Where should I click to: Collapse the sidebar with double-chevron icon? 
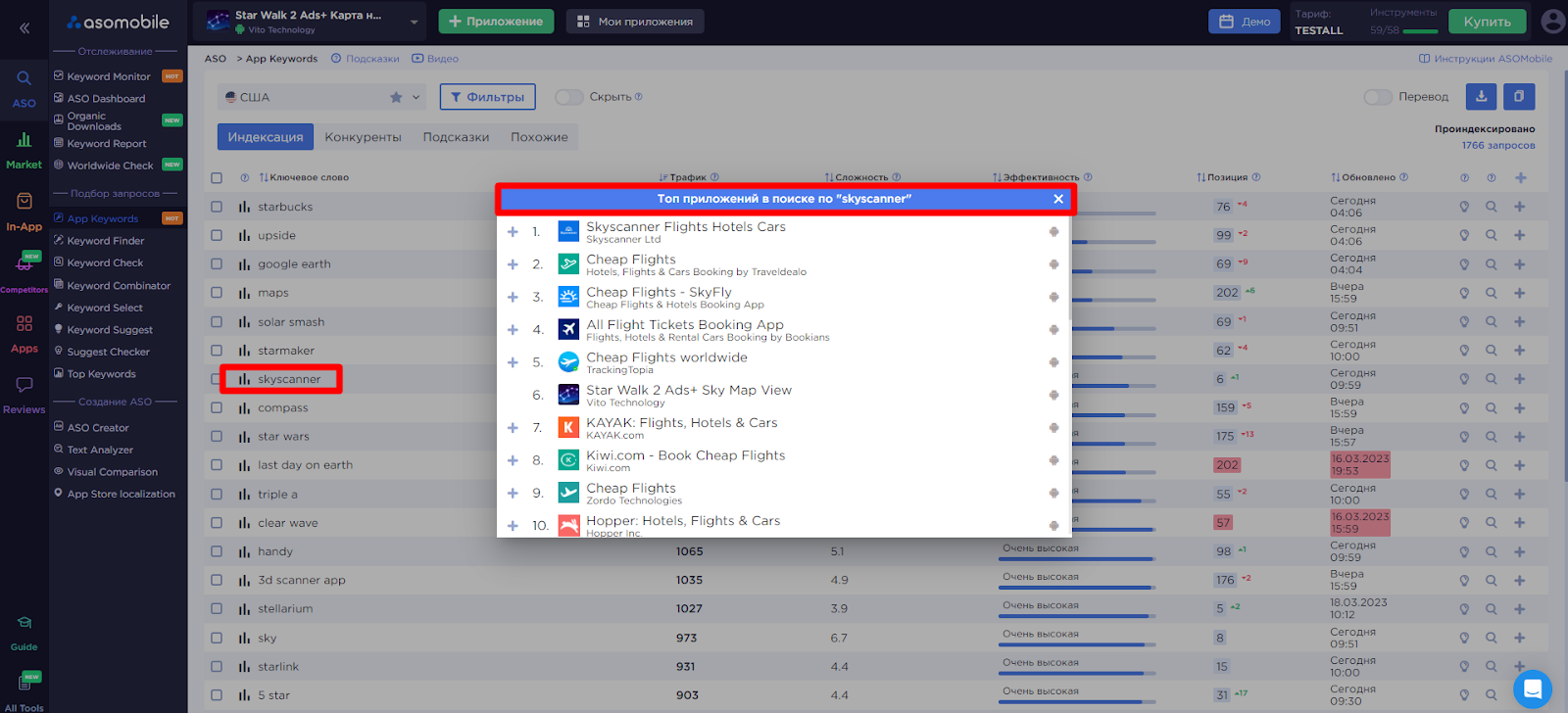coord(24,28)
